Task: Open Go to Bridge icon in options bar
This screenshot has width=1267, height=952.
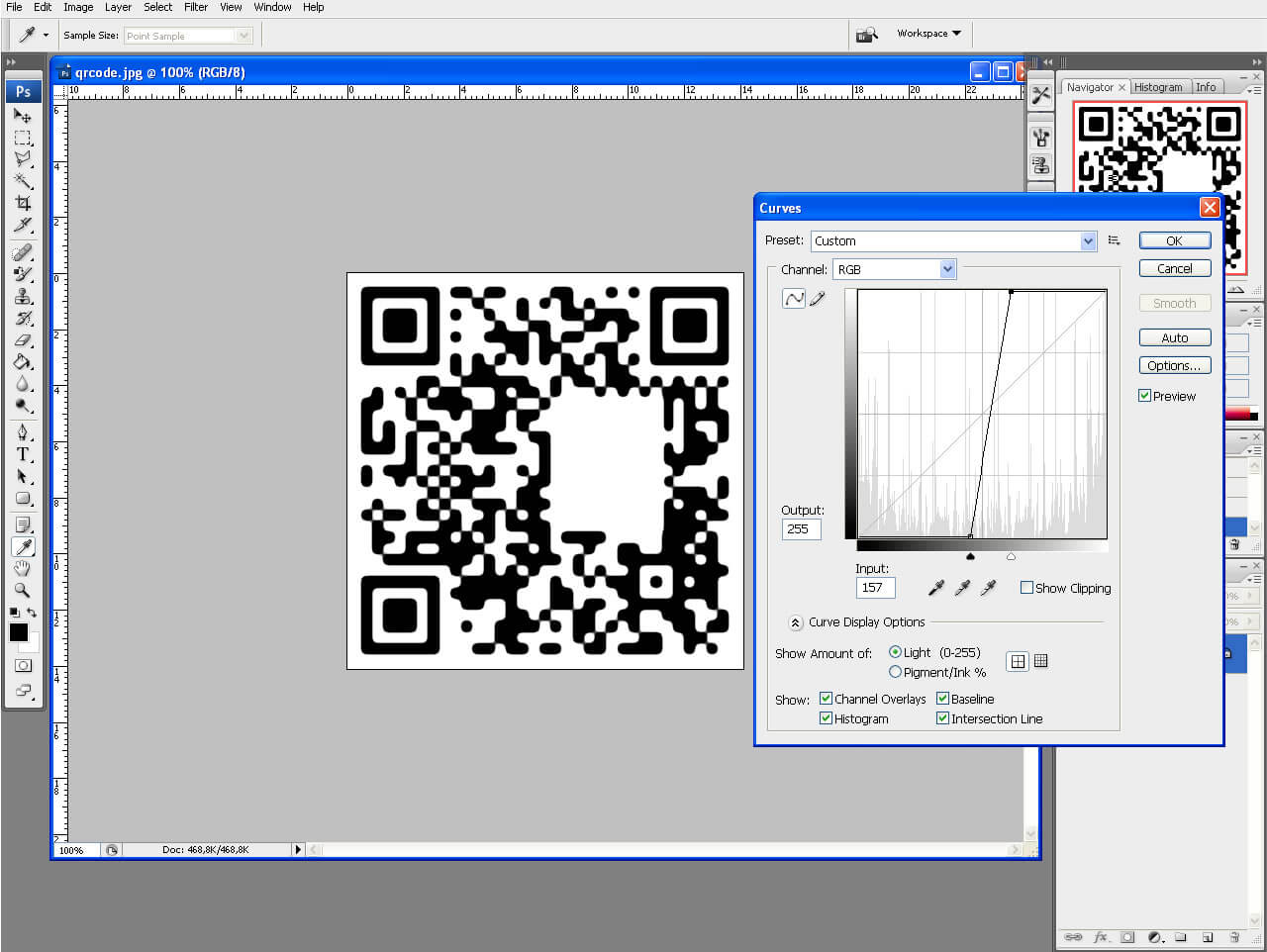Action: [x=867, y=35]
